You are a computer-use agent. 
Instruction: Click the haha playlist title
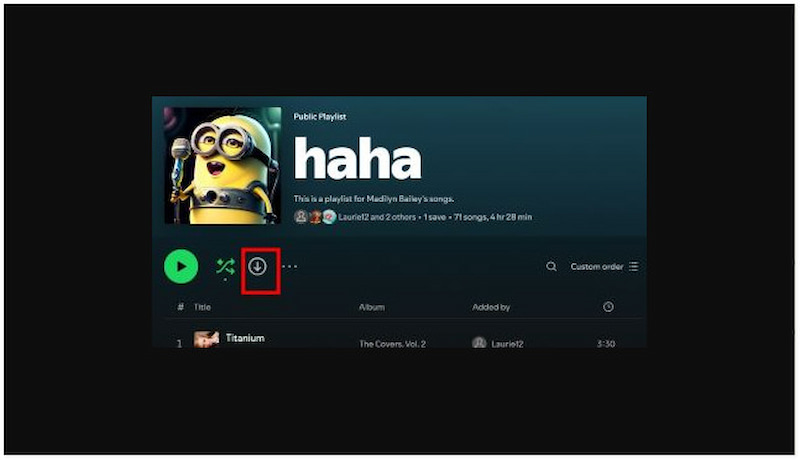[358, 159]
